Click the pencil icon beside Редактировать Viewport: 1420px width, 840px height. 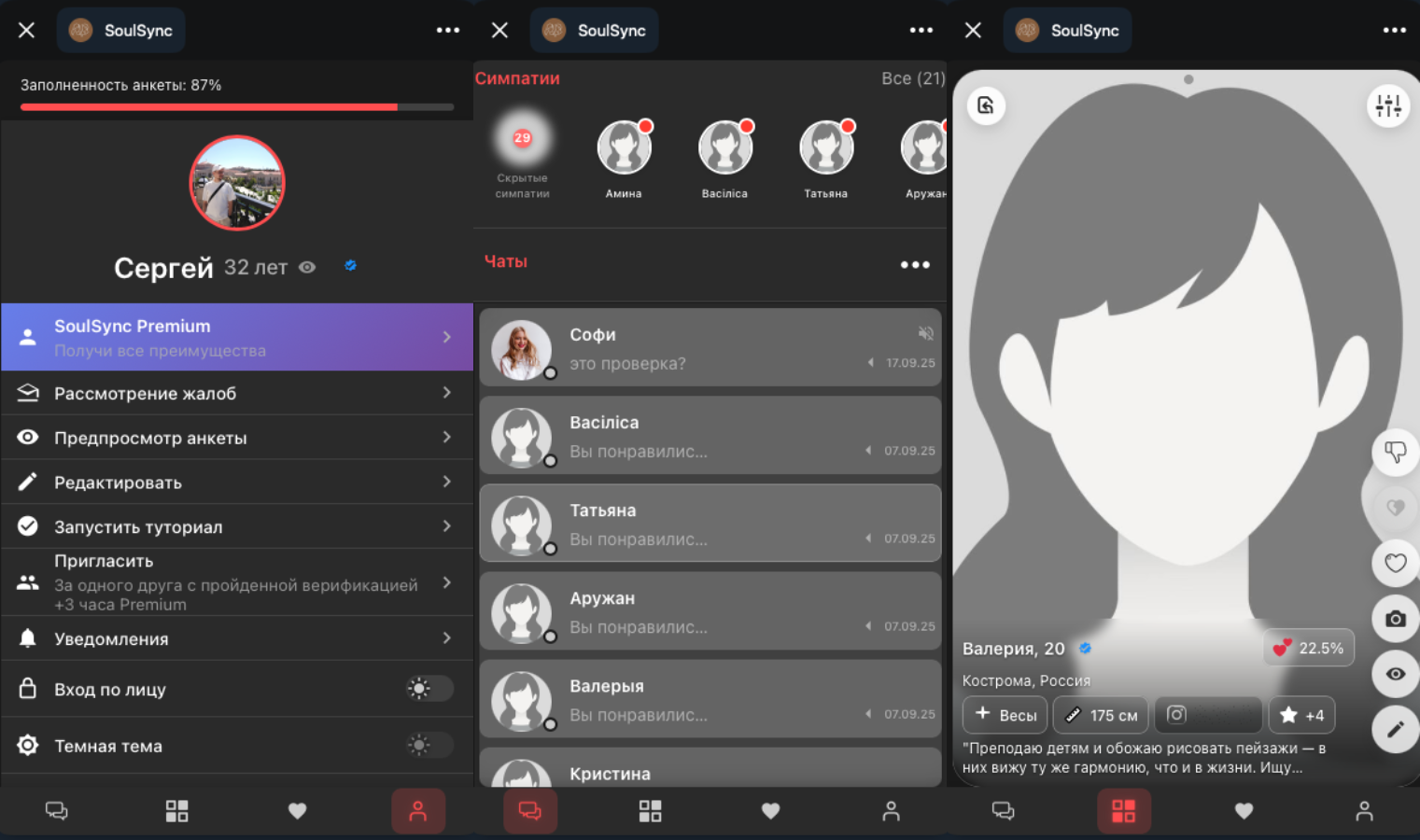click(x=28, y=482)
